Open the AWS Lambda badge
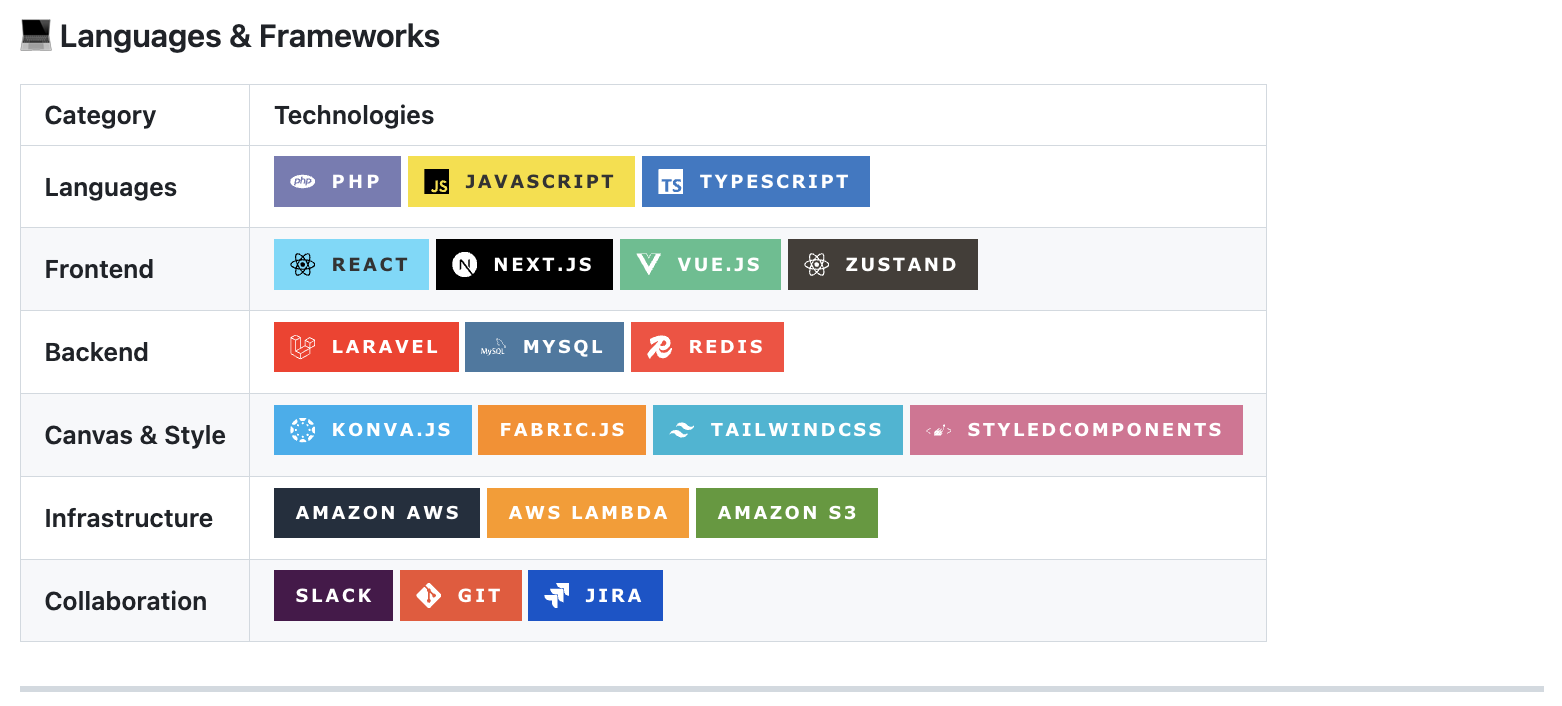The height and width of the screenshot is (706, 1562). tap(587, 513)
